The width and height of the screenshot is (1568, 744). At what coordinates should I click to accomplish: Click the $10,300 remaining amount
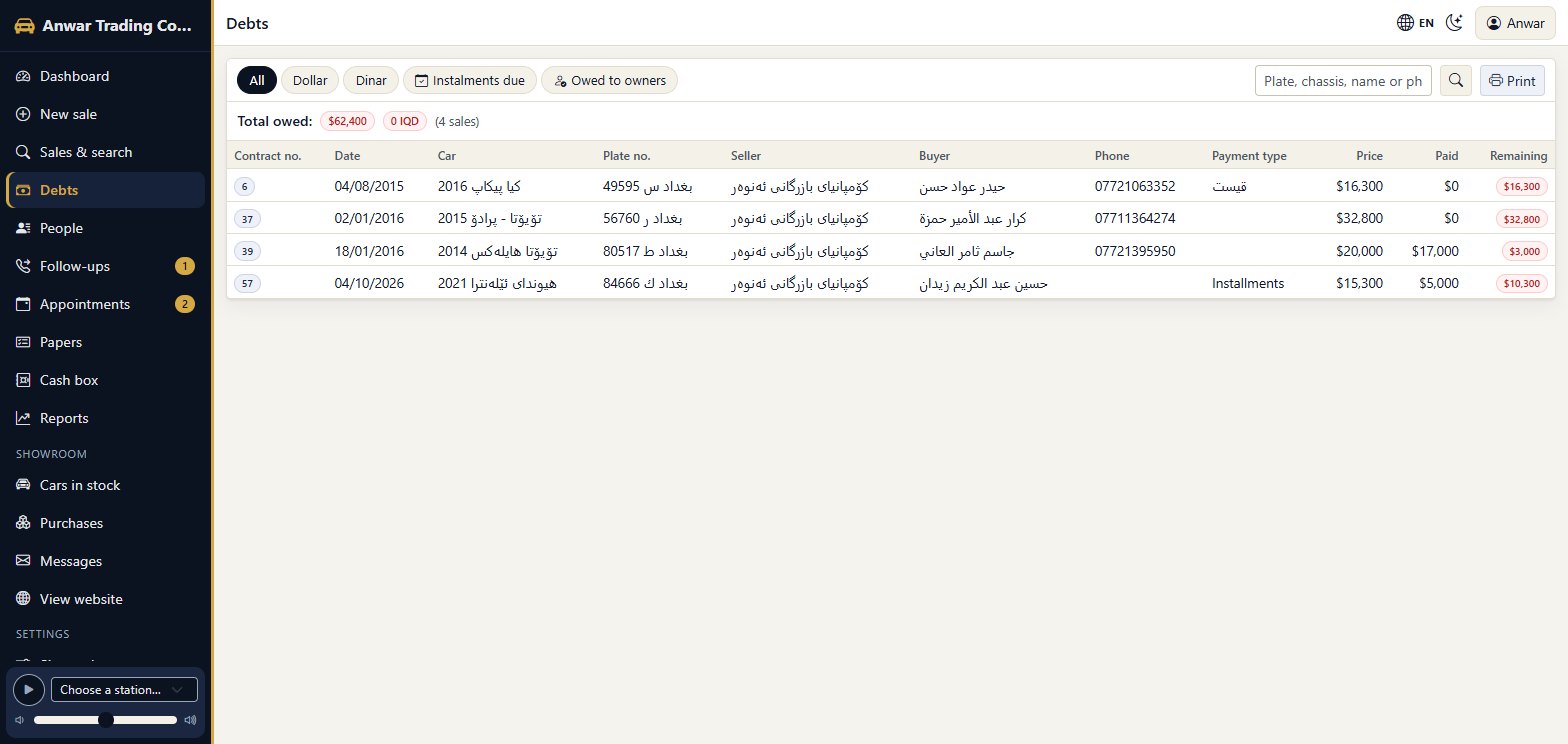pos(1522,284)
